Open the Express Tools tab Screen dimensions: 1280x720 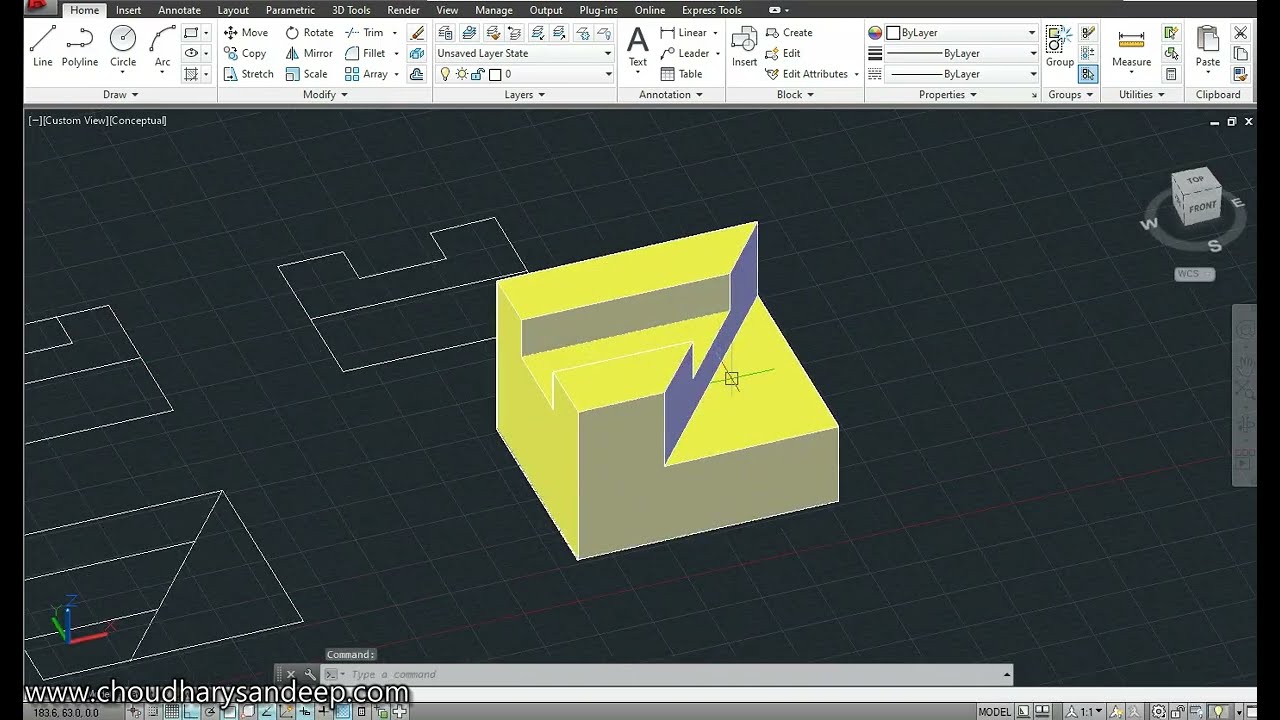(x=712, y=10)
